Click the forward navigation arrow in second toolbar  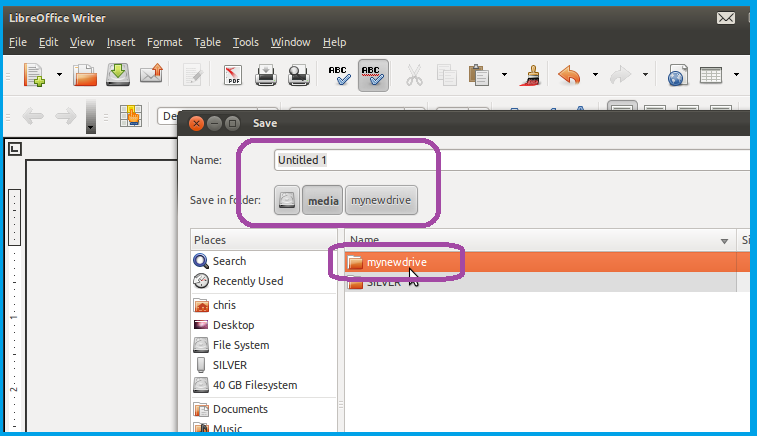coord(65,116)
